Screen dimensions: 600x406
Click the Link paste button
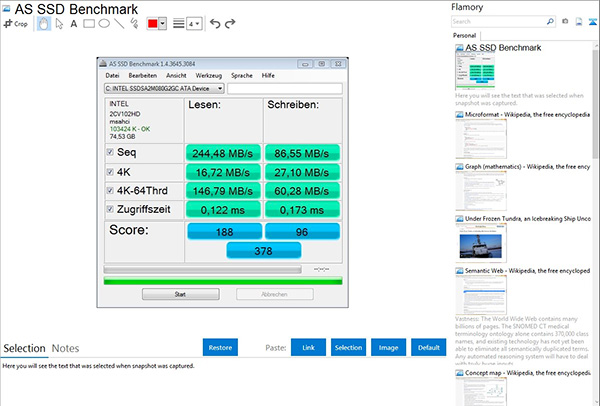pyautogui.click(x=308, y=347)
